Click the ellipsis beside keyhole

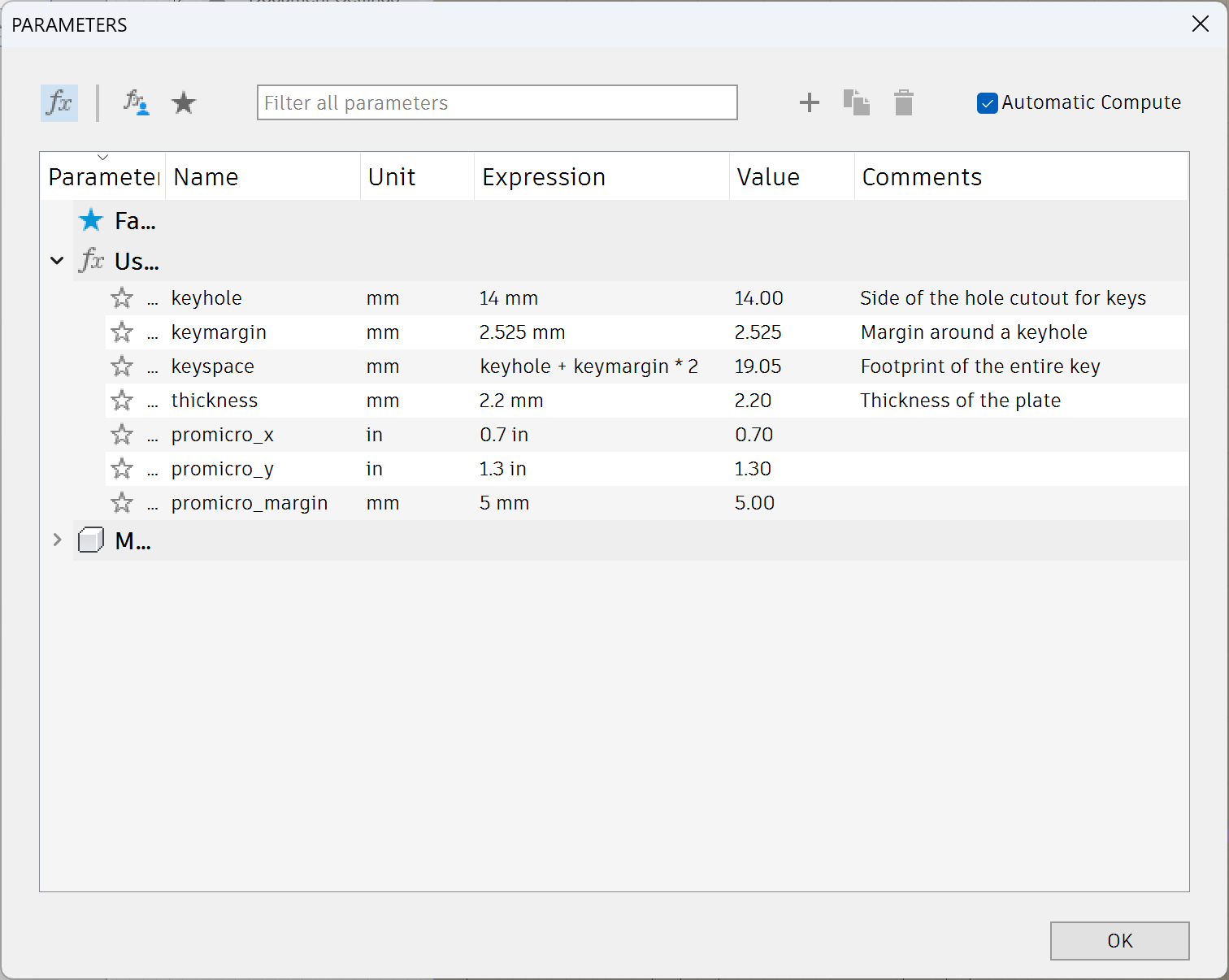click(153, 301)
